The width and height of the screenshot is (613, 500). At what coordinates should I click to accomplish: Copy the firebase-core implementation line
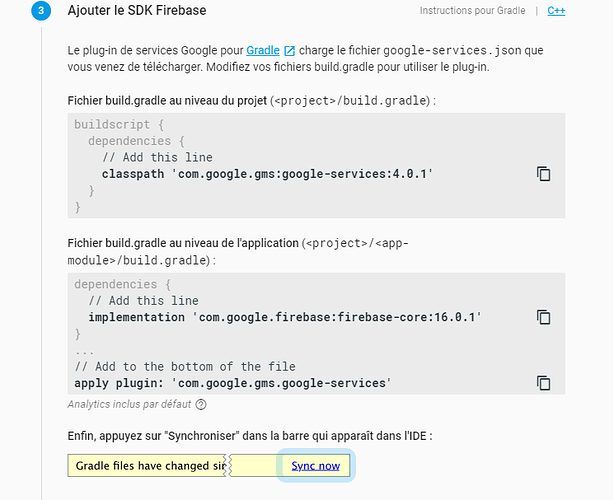pos(543,317)
